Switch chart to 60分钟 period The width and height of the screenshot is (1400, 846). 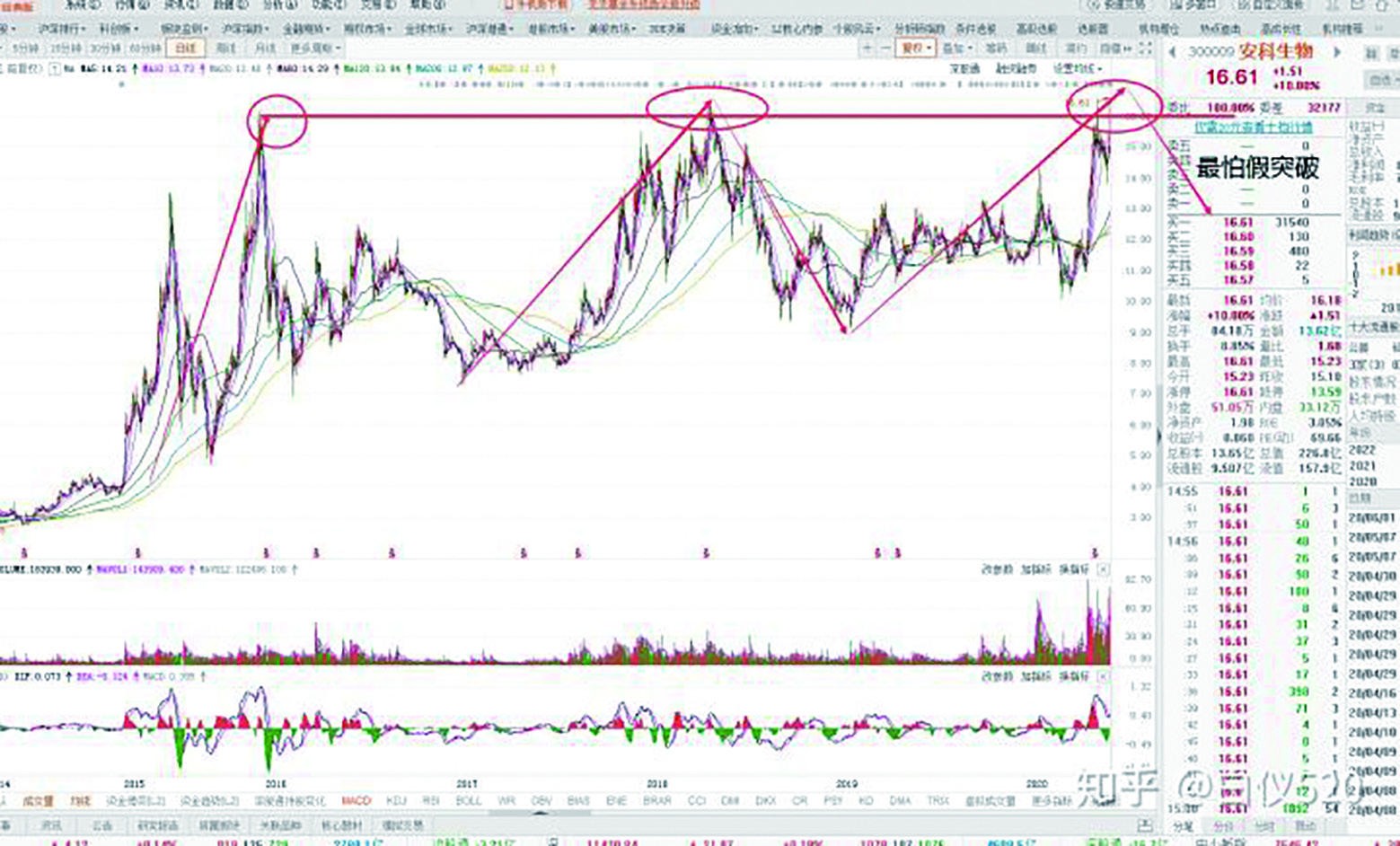(145, 48)
